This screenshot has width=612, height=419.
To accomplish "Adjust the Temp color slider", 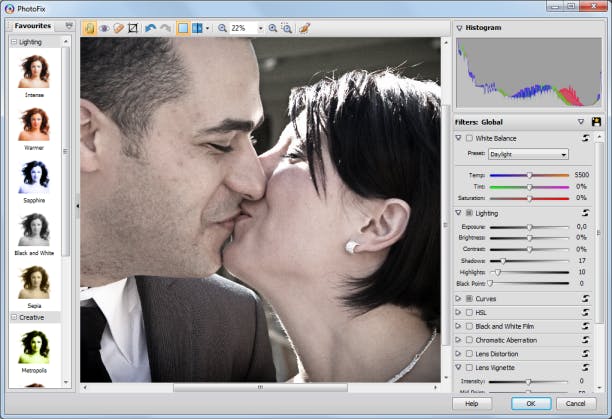I will tap(529, 175).
